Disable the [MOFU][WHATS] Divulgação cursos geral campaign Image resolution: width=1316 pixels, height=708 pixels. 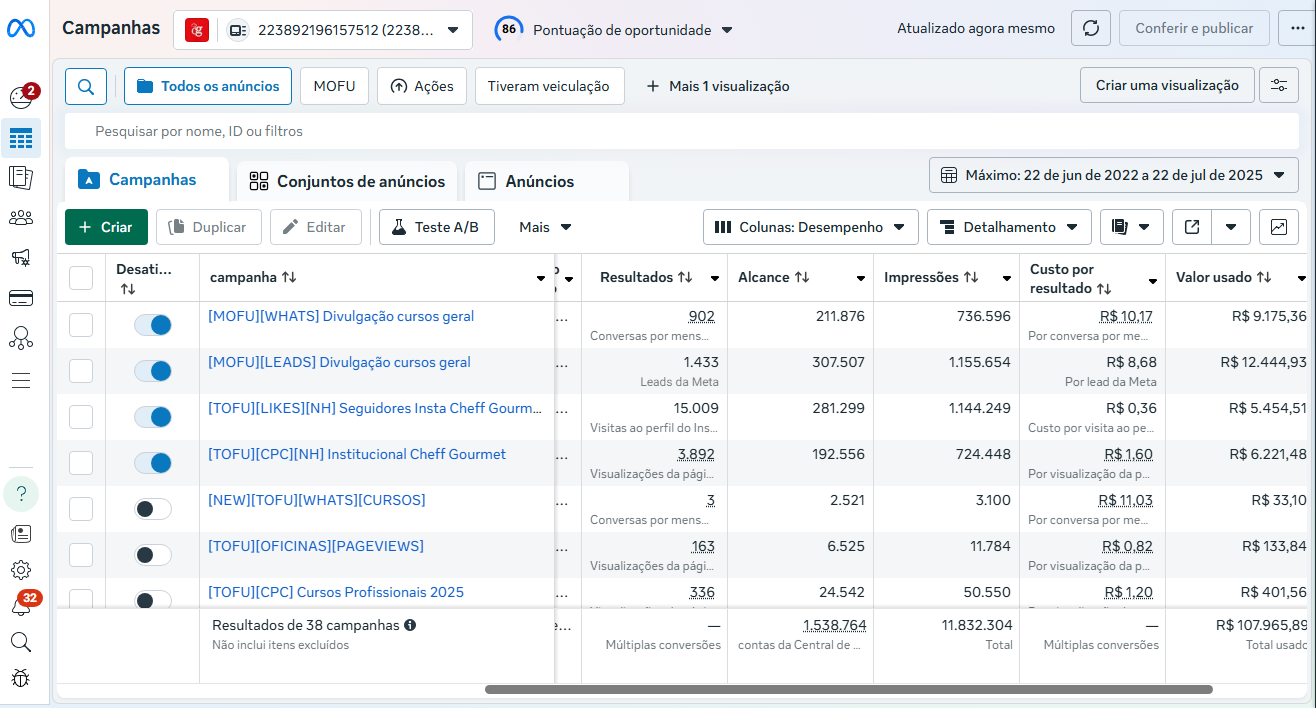(153, 325)
